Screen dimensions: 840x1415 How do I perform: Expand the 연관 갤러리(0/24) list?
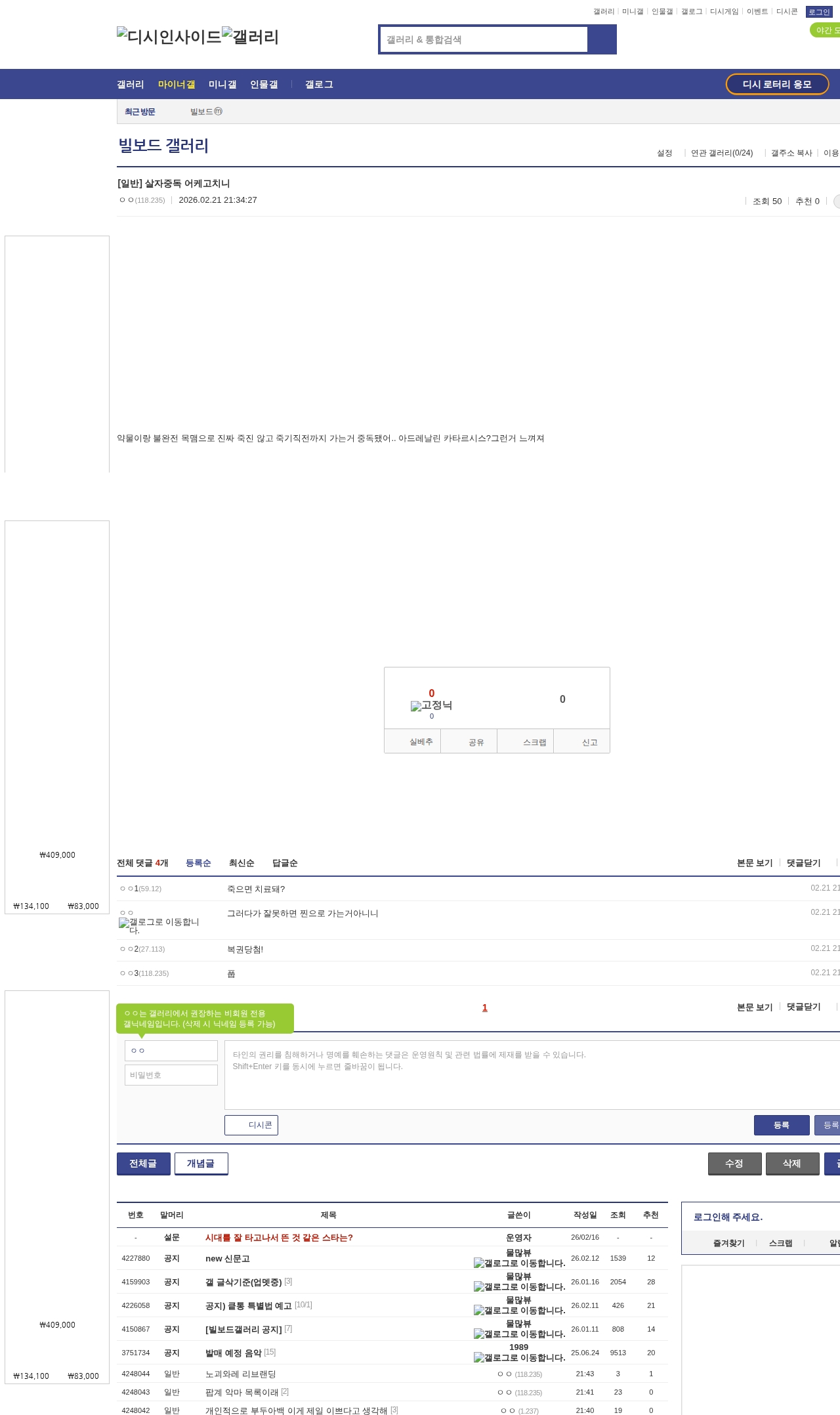[721, 153]
